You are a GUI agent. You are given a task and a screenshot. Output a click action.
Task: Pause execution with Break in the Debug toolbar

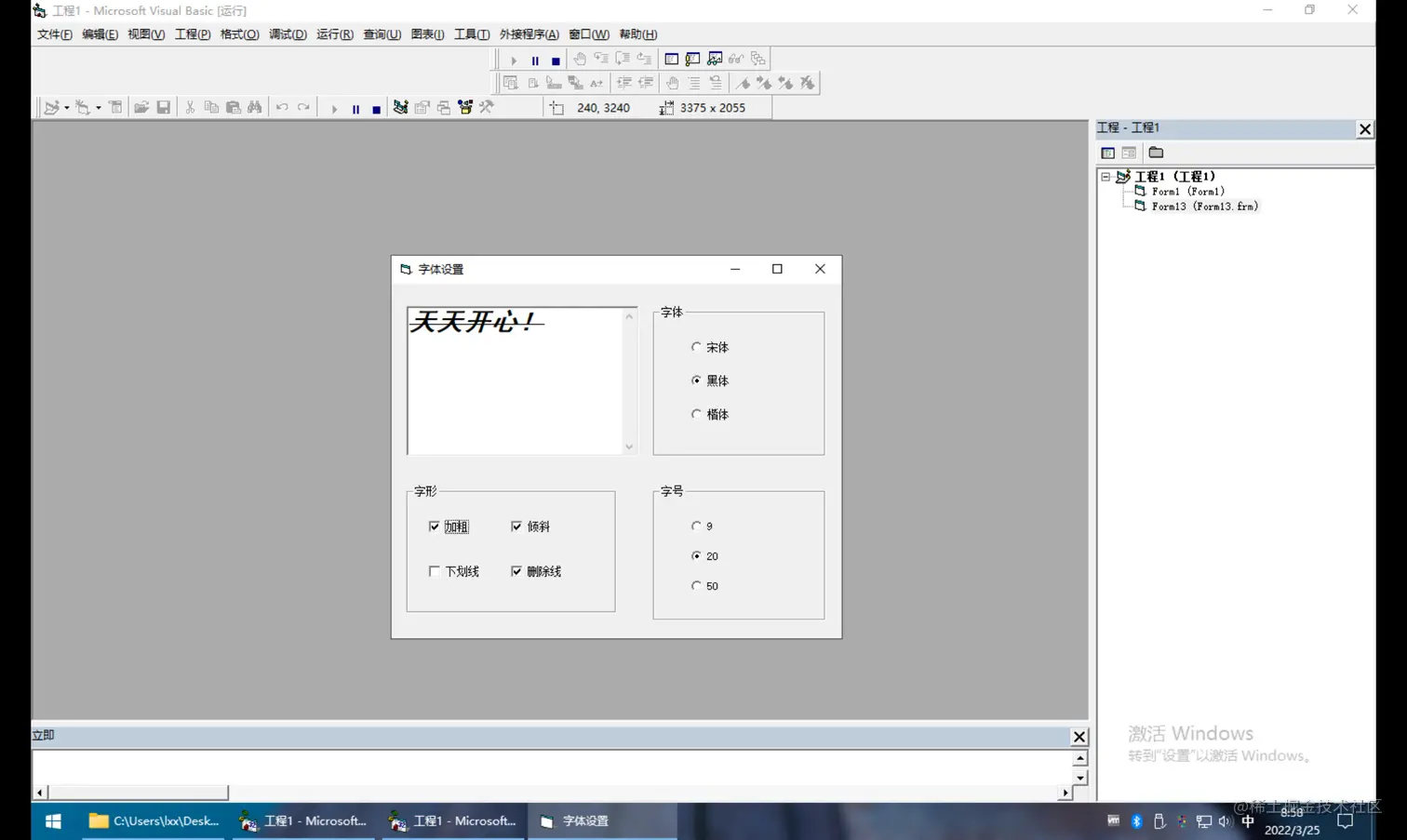point(535,60)
